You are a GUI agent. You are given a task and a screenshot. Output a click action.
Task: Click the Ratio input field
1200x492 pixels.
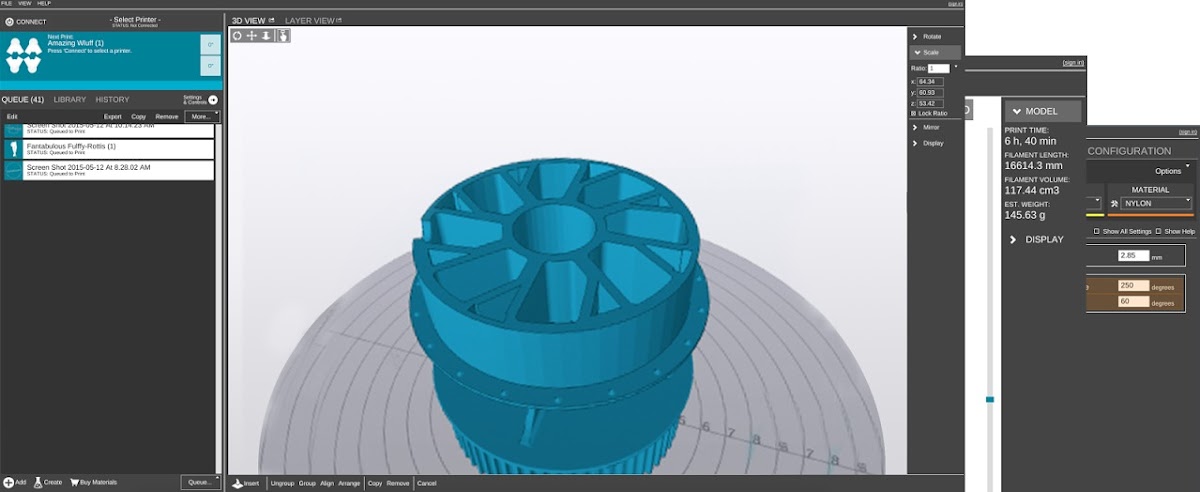click(x=938, y=68)
